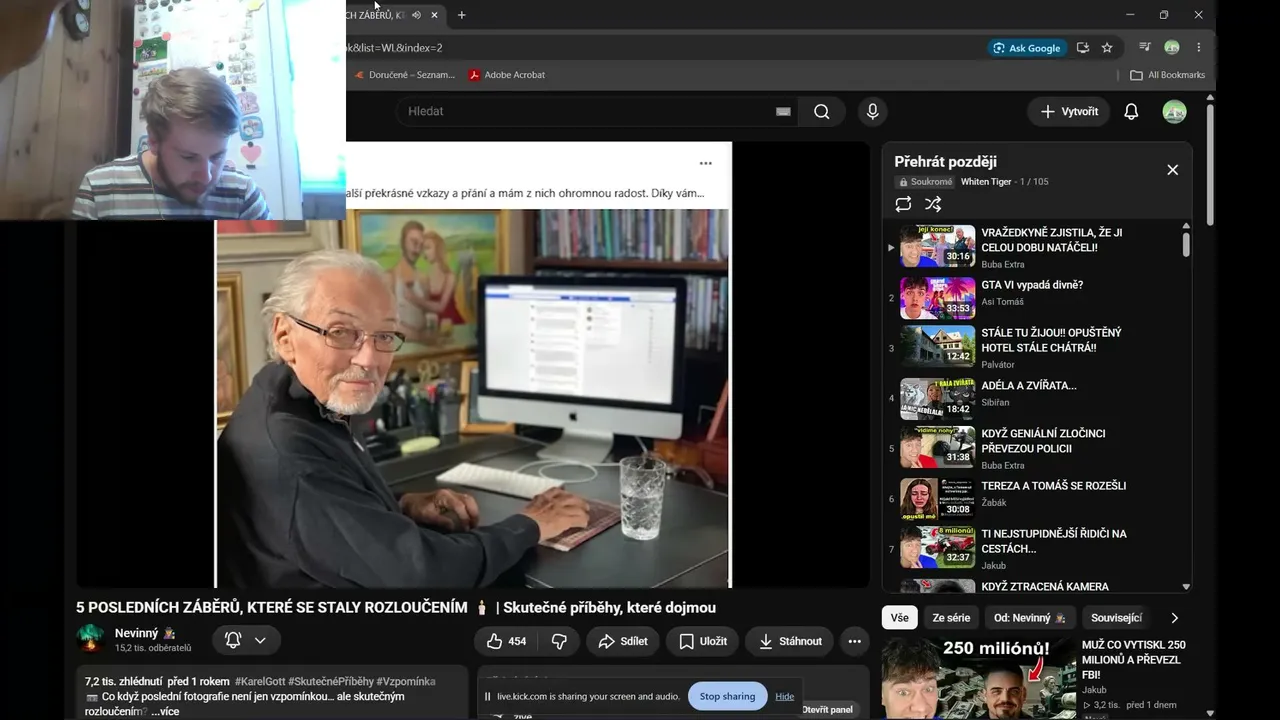This screenshot has width=1280, height=720.
Task: Pause the screen-sharing notification bar icon
Action: point(488,697)
